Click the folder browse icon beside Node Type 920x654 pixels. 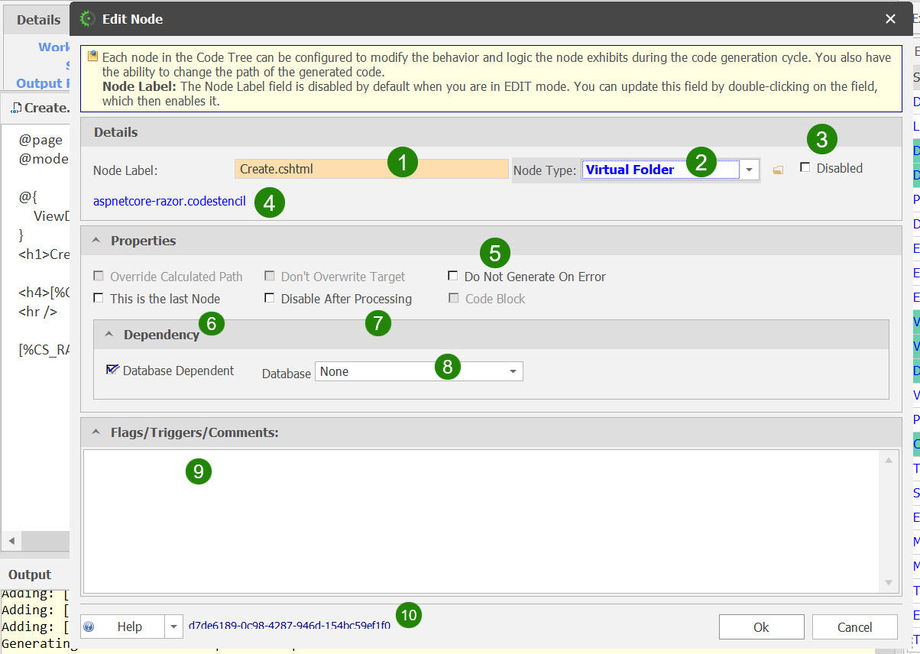[777, 170]
